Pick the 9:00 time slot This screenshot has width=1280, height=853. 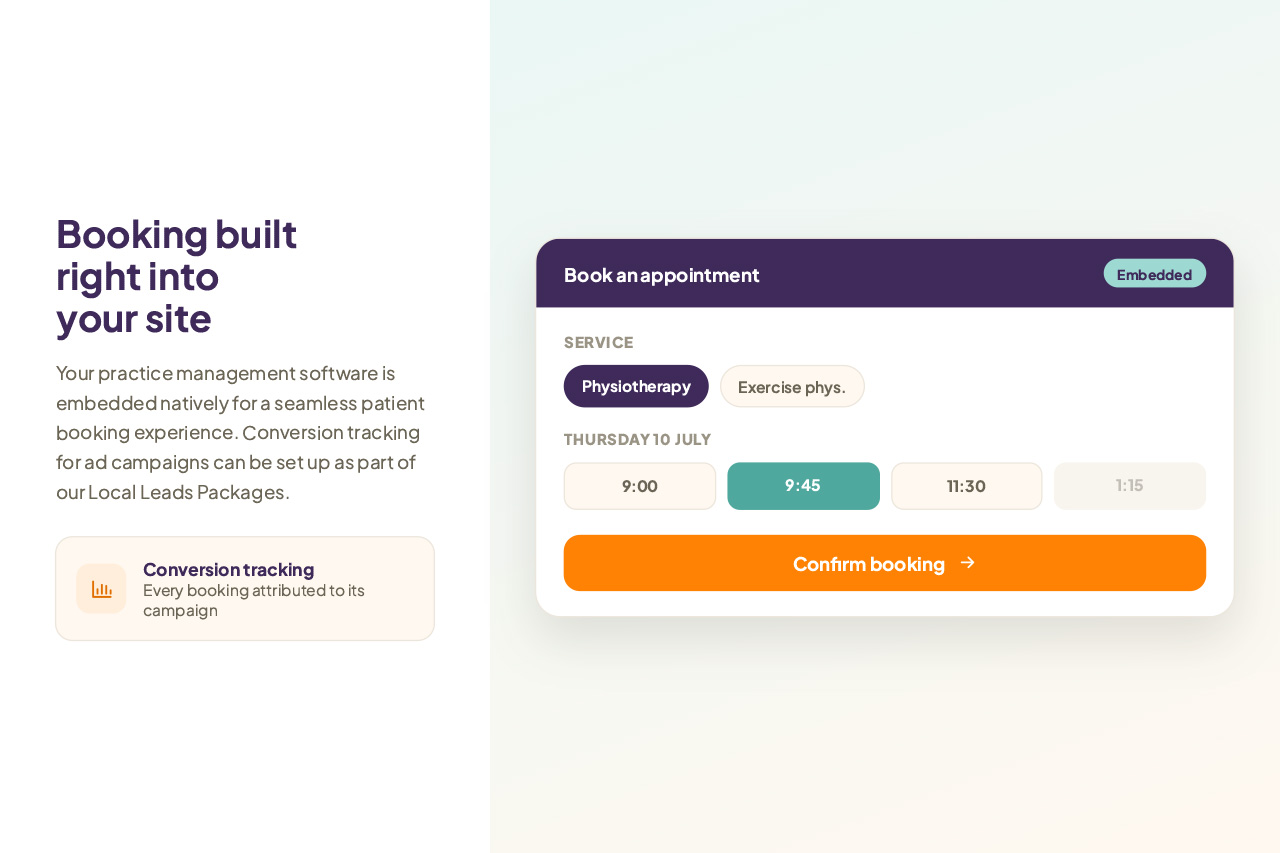640,486
